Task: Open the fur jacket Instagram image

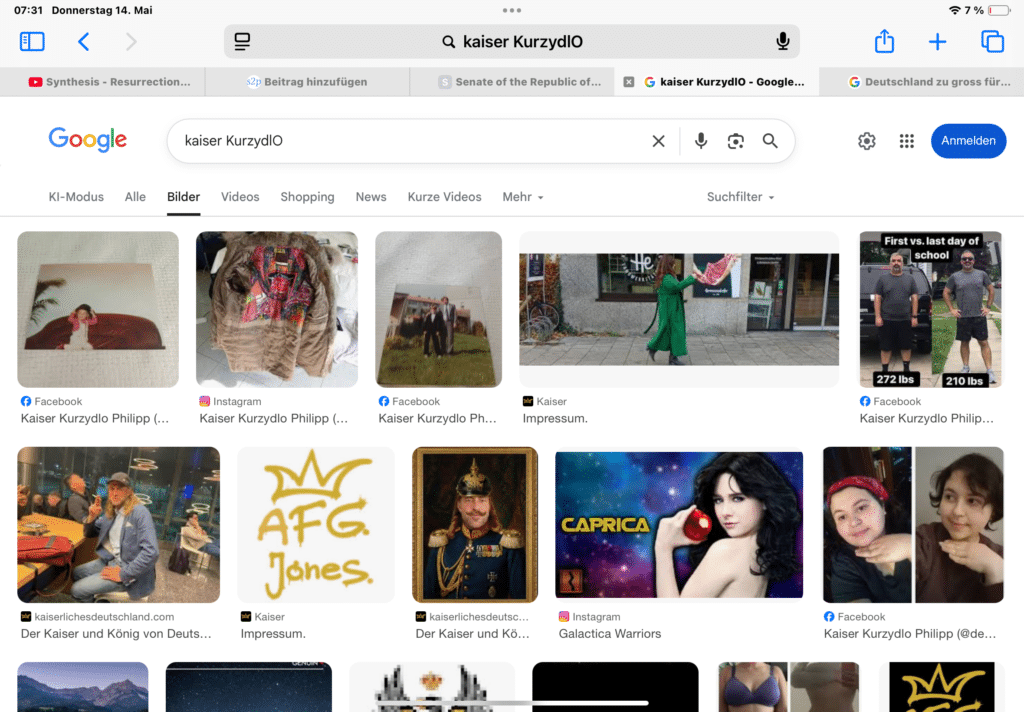Action: click(x=277, y=310)
